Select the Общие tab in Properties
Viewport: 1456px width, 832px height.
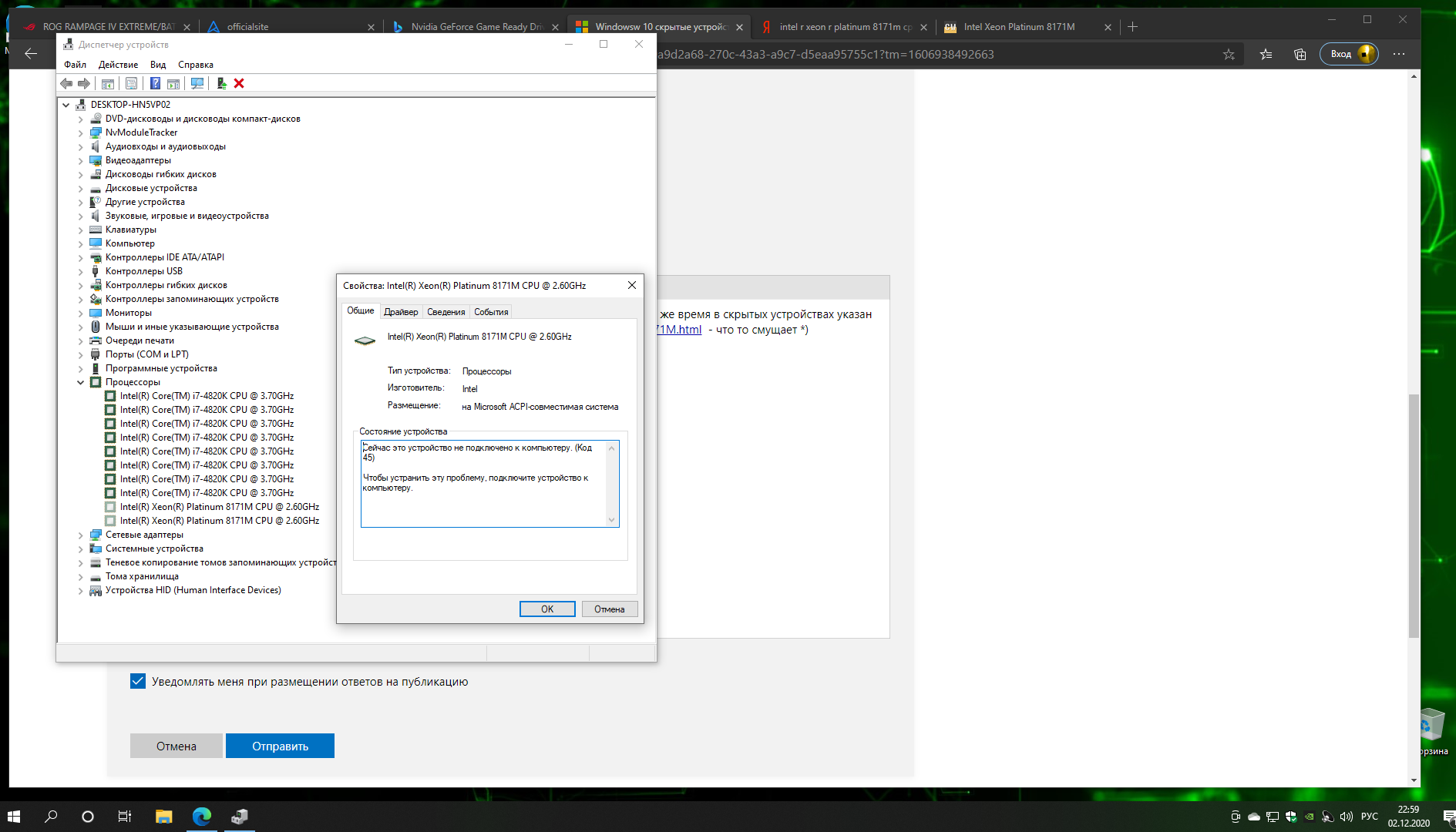pyautogui.click(x=361, y=310)
